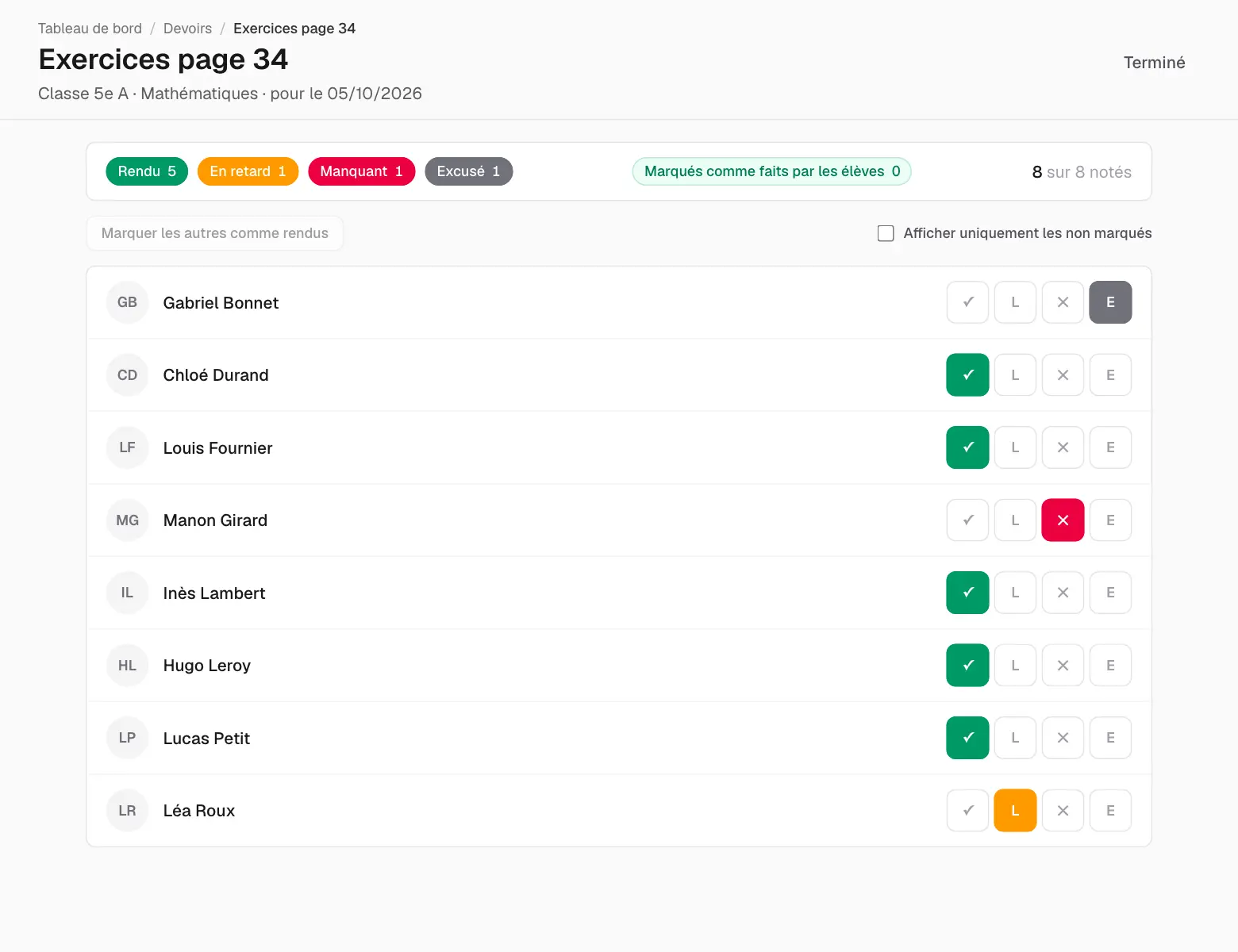Image resolution: width=1238 pixels, height=952 pixels.
Task: Set Louis Fournier as excused with E
Action: (x=1110, y=447)
